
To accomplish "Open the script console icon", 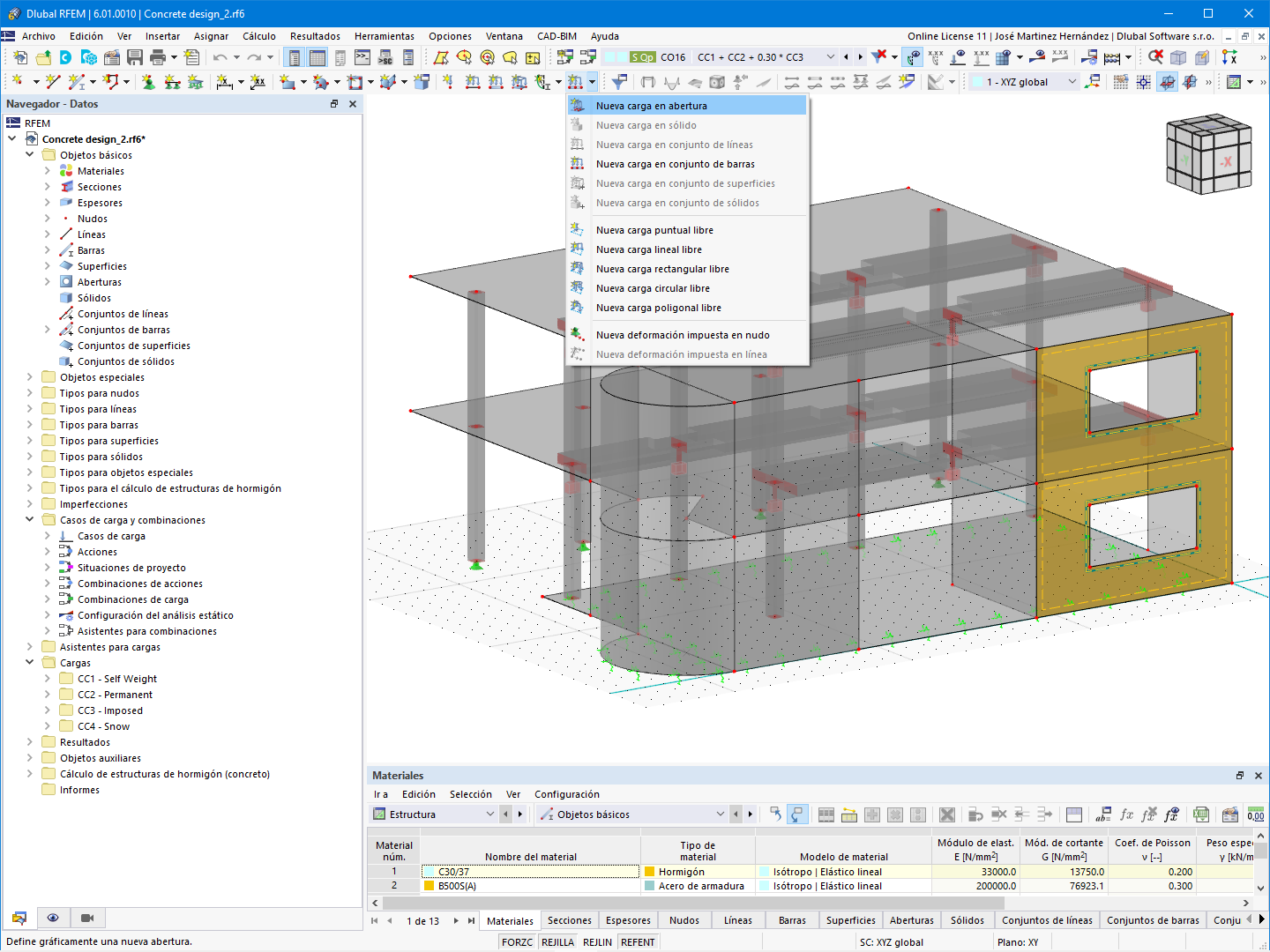I will coord(362,57).
